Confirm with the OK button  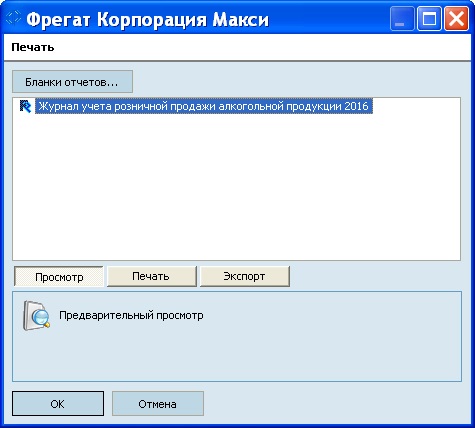pyautogui.click(x=58, y=404)
